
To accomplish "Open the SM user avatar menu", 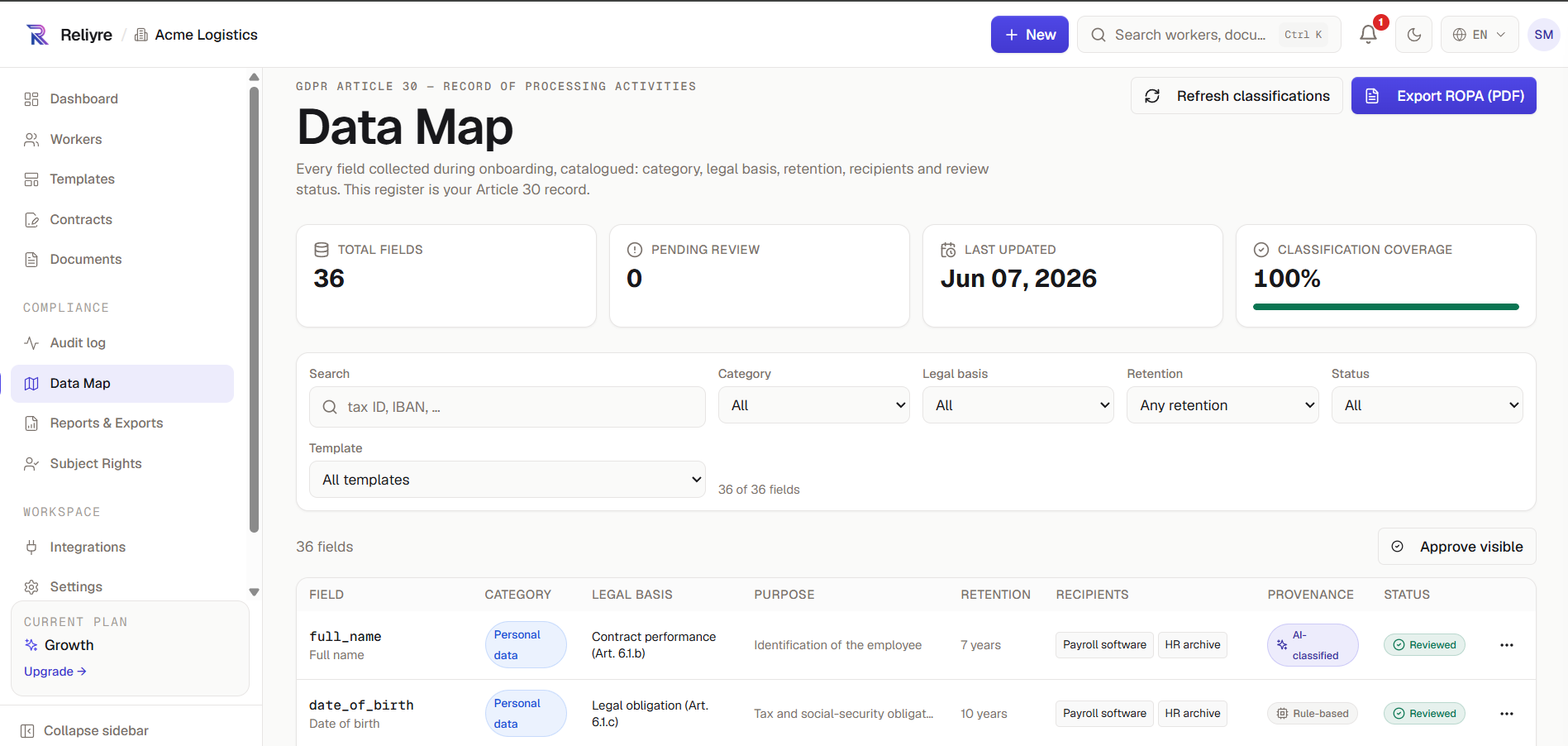I will tap(1543, 35).
